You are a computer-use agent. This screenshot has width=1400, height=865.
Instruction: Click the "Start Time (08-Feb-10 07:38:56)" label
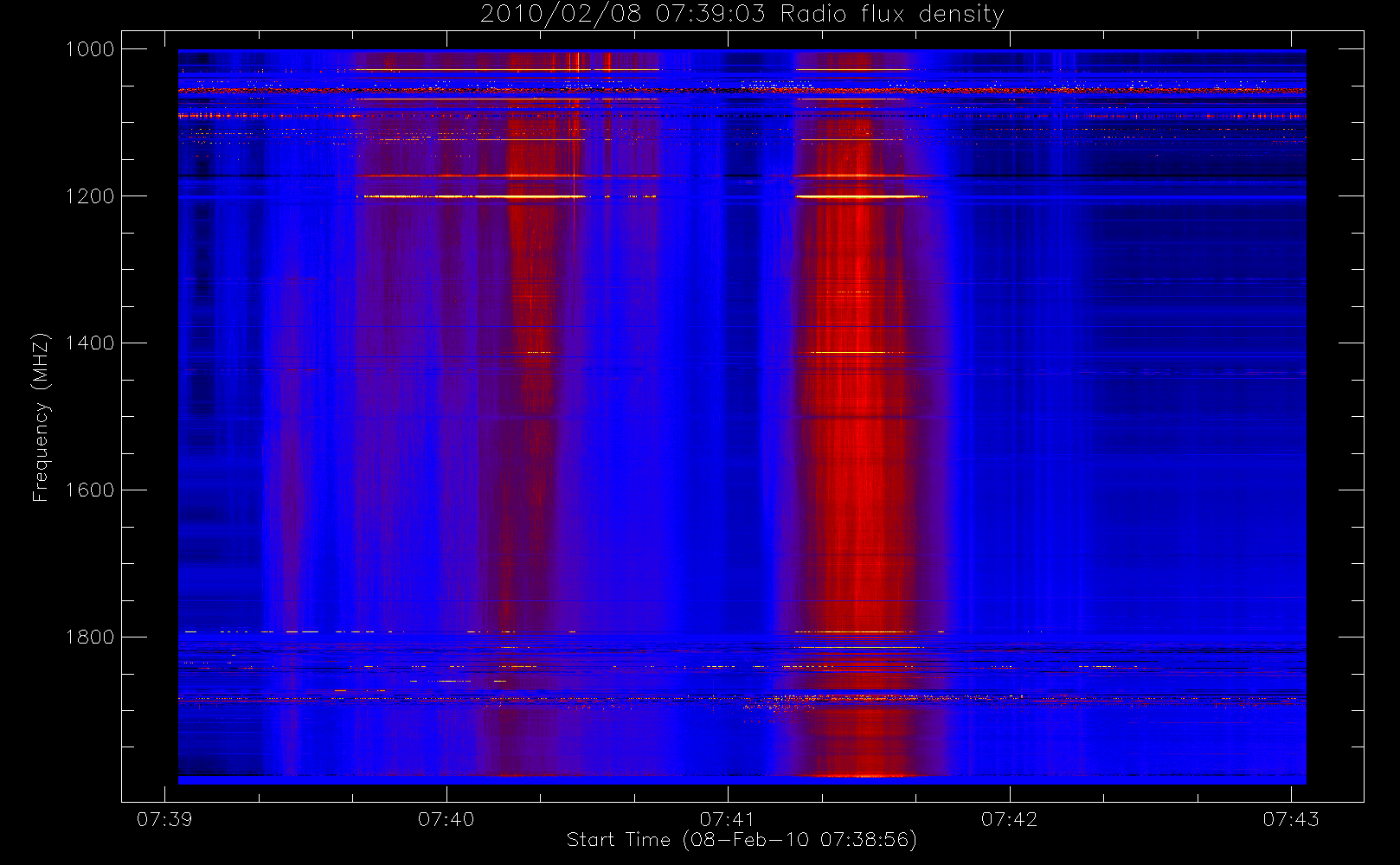tap(742, 840)
